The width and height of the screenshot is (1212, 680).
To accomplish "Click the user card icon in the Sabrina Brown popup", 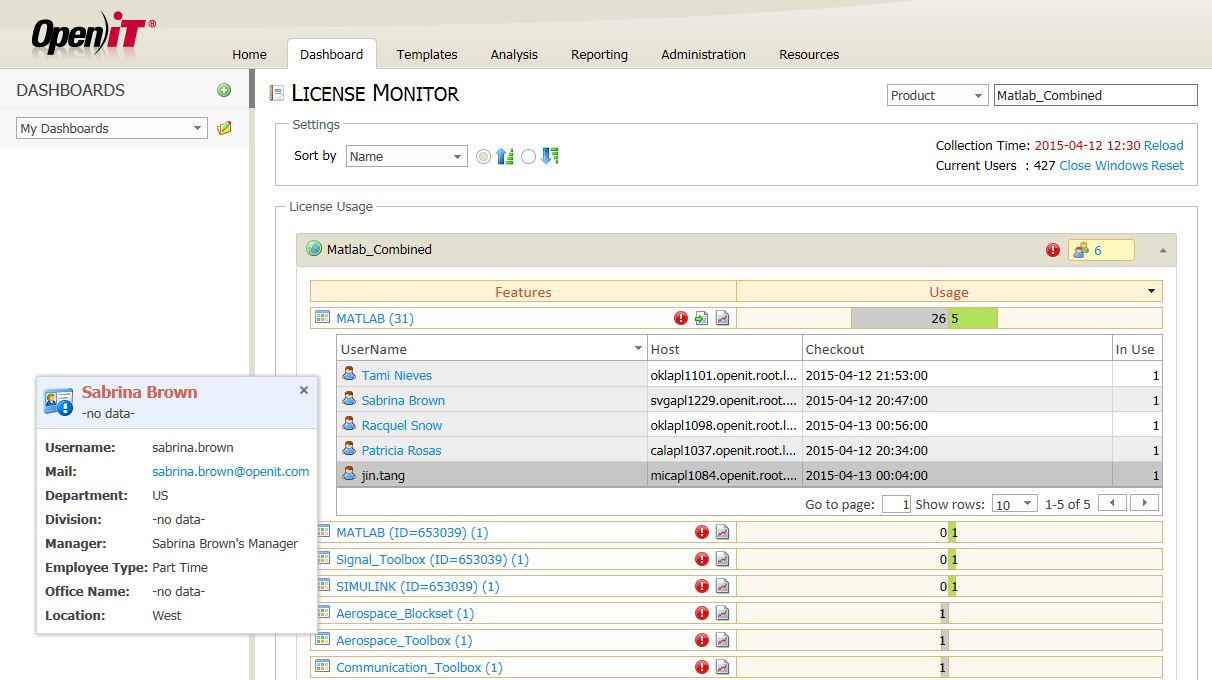I will tap(59, 402).
